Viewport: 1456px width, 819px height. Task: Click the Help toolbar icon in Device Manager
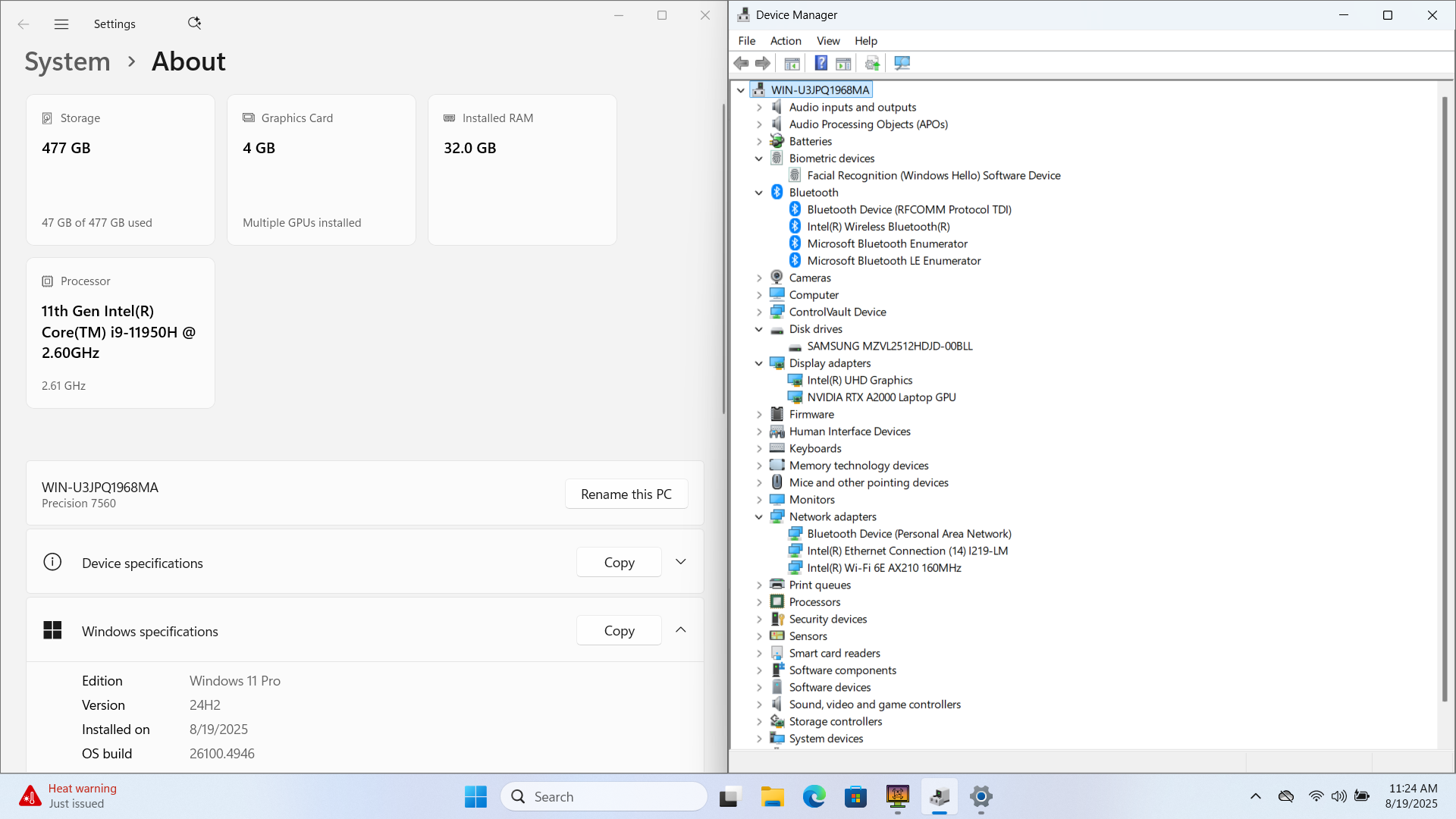(x=821, y=63)
